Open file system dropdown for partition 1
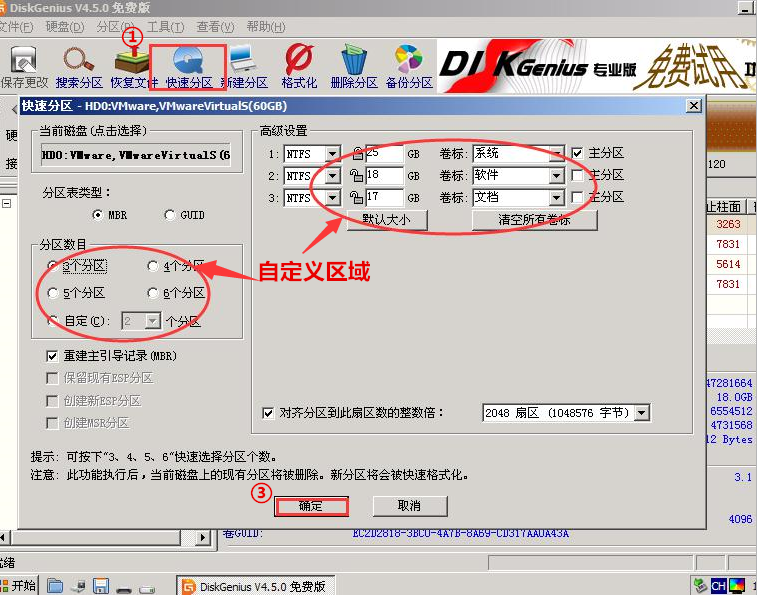The image size is (757, 595). pyautogui.click(x=332, y=155)
